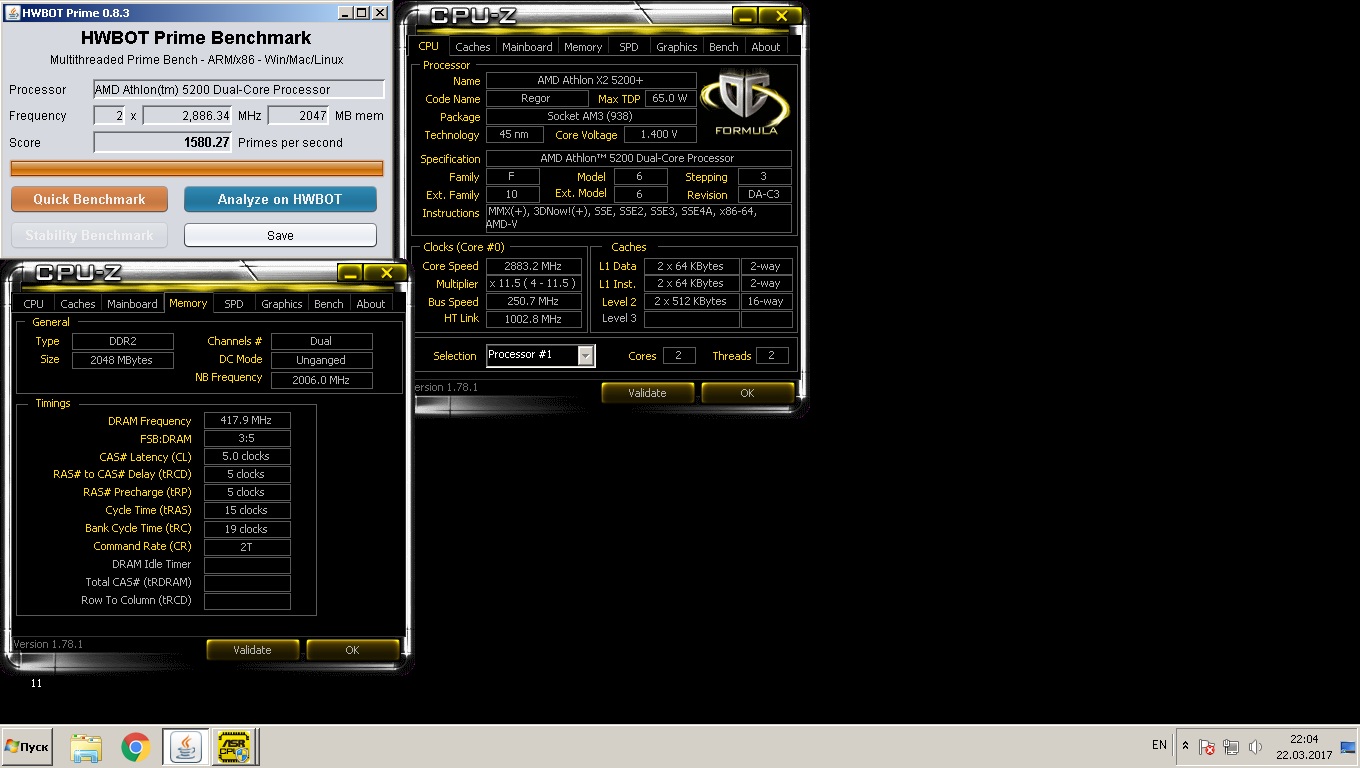Open About tab in Memory CPU-Z window
This screenshot has height=768, width=1360.
(371, 304)
